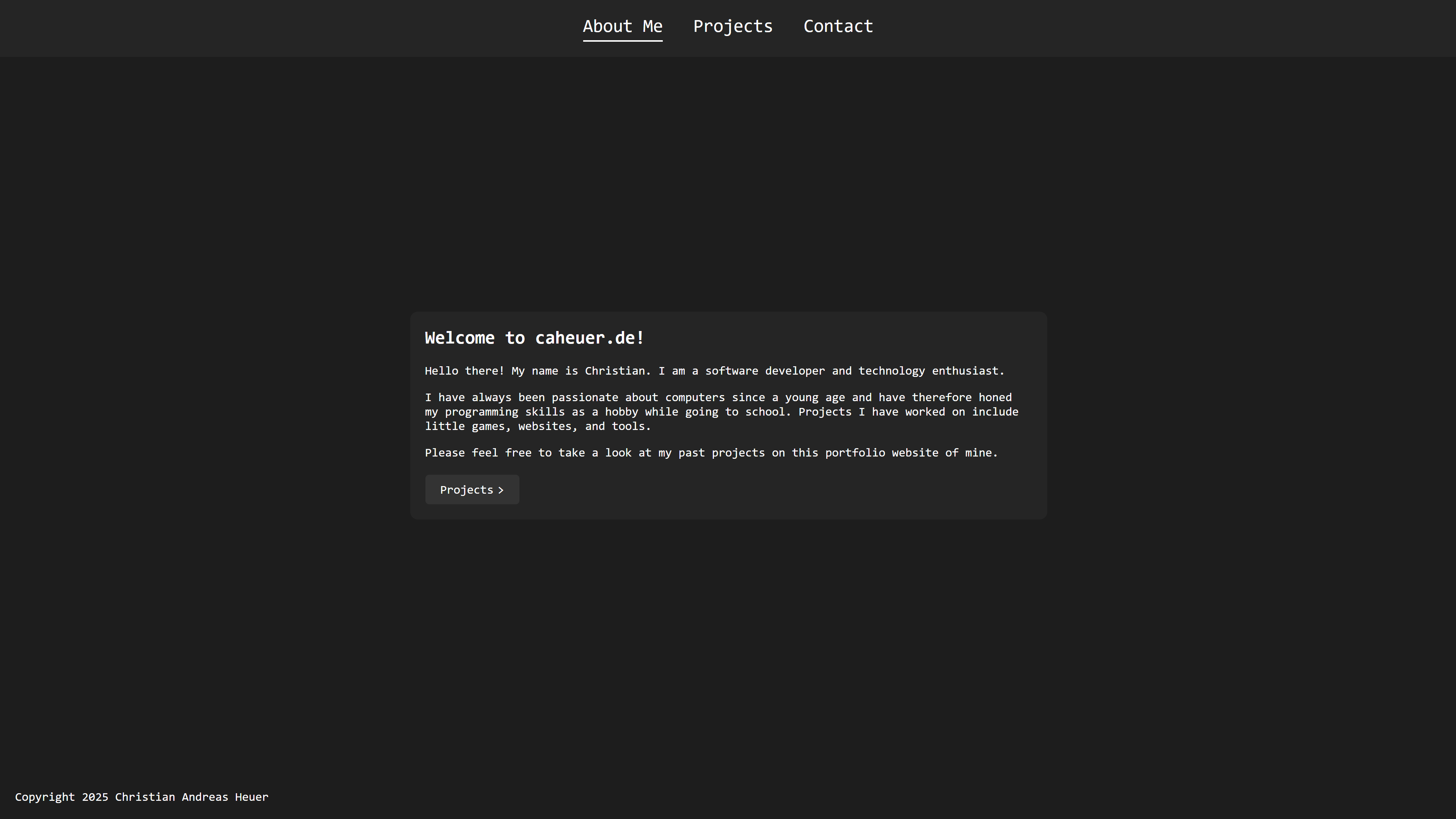Click the 'Welcome to caheuer.de!' heading
1456x819 pixels.
(534, 338)
